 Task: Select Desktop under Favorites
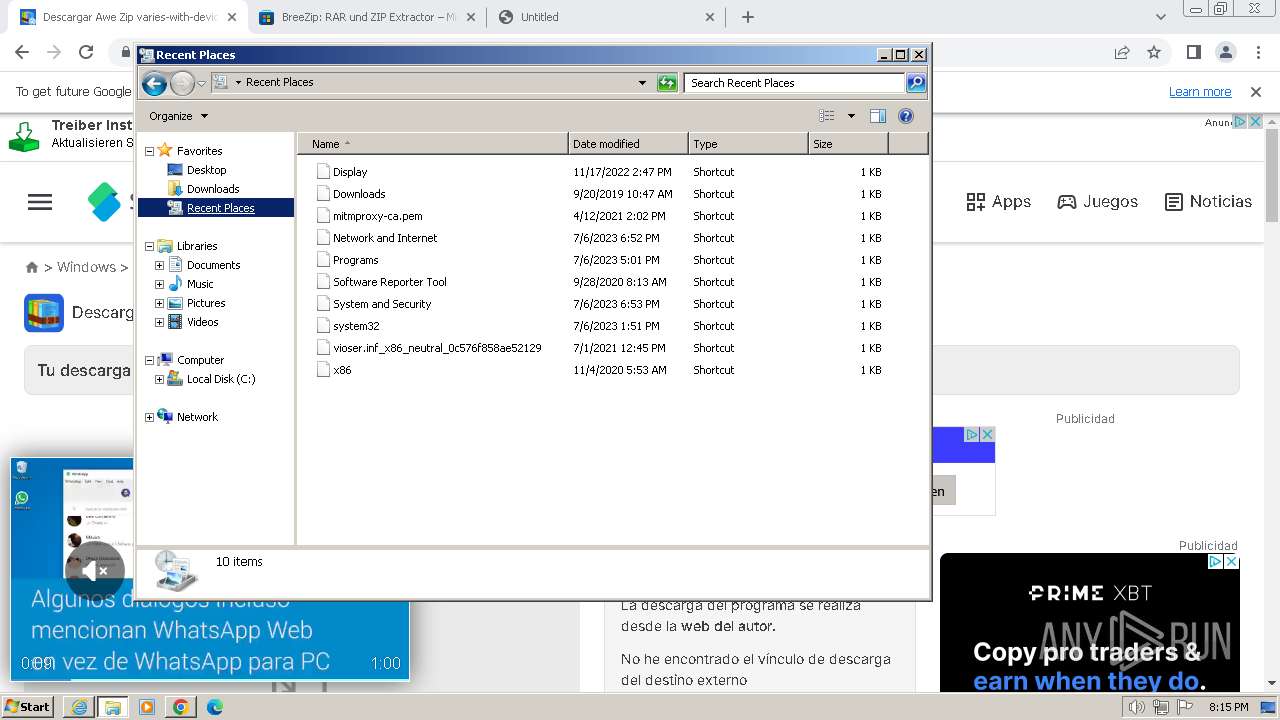[x=206, y=170]
